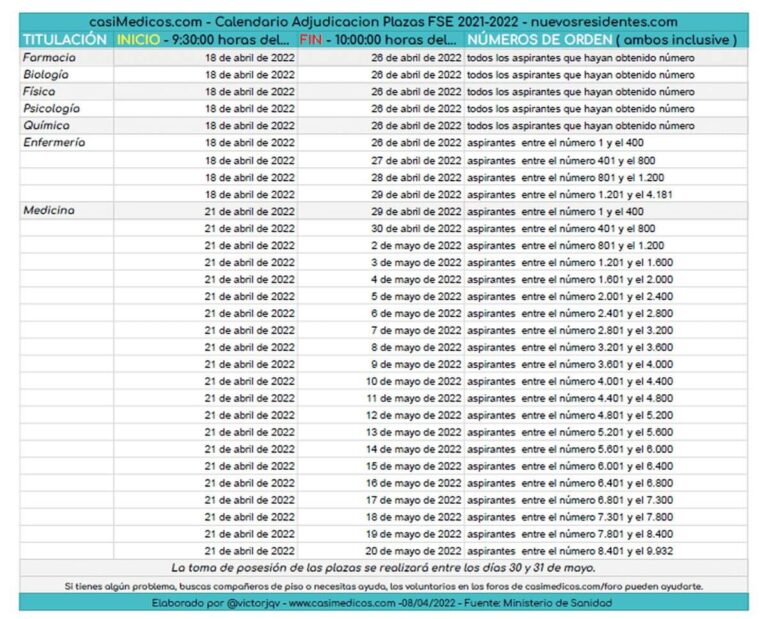Click the end date 28 de abril de 2022

416,178
